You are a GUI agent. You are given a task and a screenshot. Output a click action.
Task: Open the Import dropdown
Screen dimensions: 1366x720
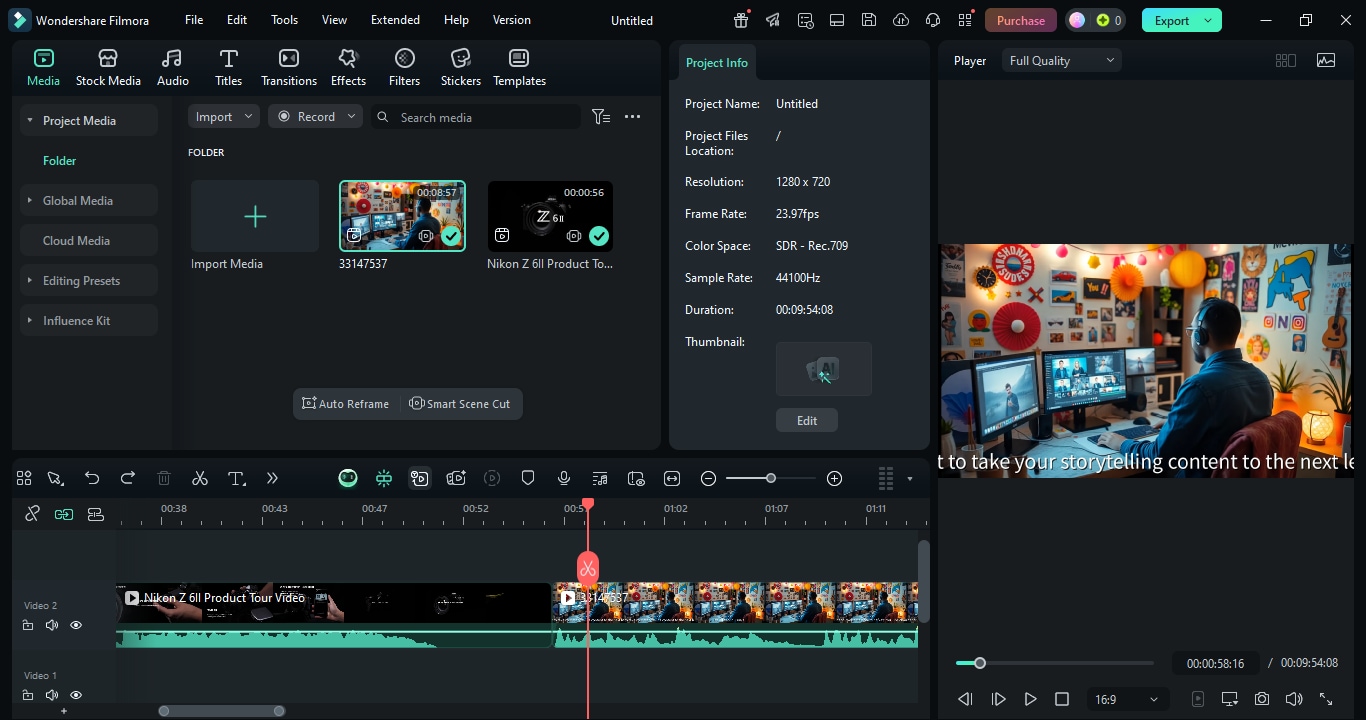pyautogui.click(x=223, y=117)
